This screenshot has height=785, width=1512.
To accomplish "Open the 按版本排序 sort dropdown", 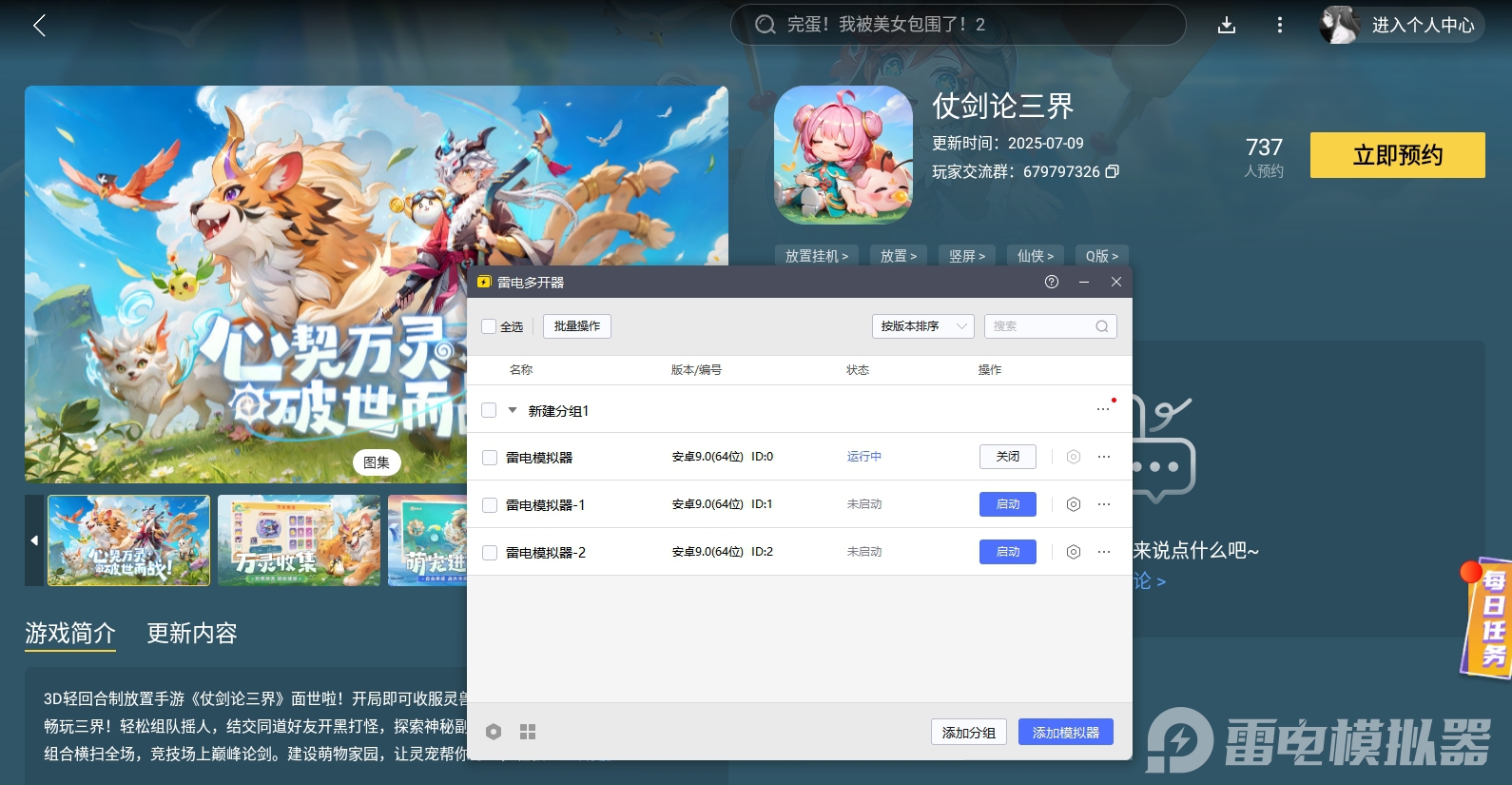I will (923, 326).
